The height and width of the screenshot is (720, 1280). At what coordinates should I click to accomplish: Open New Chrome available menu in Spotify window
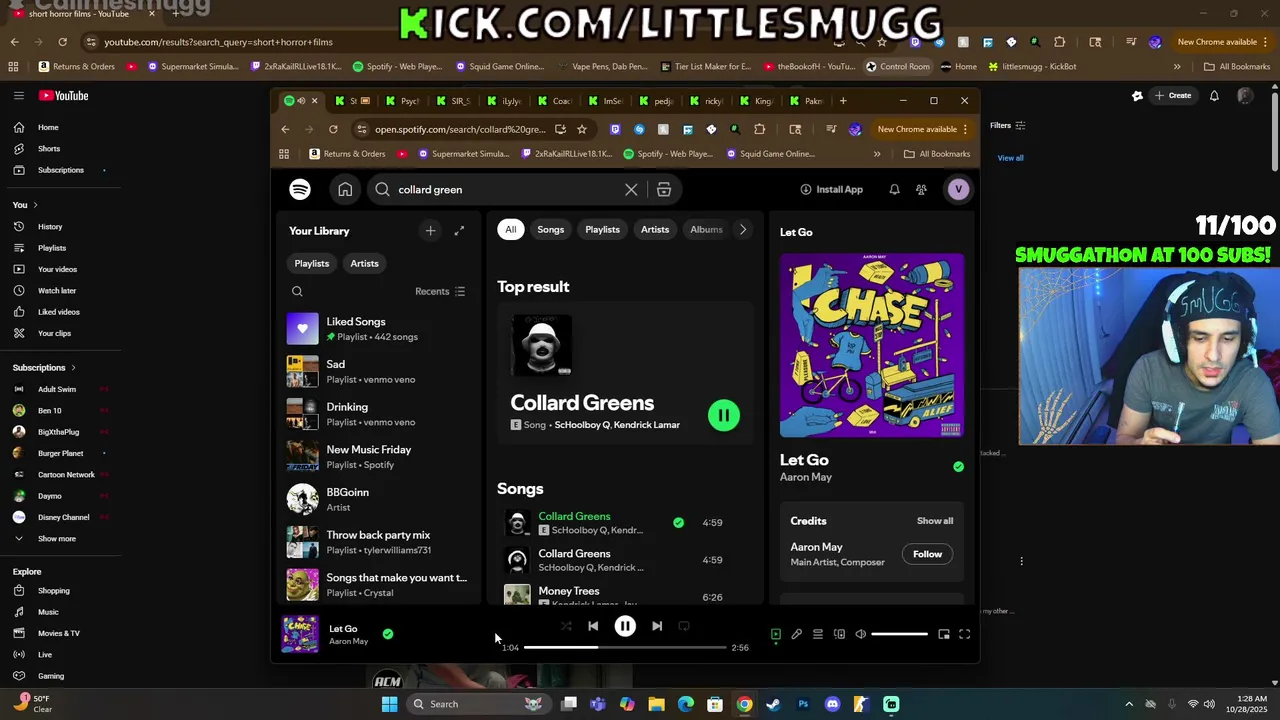(x=922, y=129)
